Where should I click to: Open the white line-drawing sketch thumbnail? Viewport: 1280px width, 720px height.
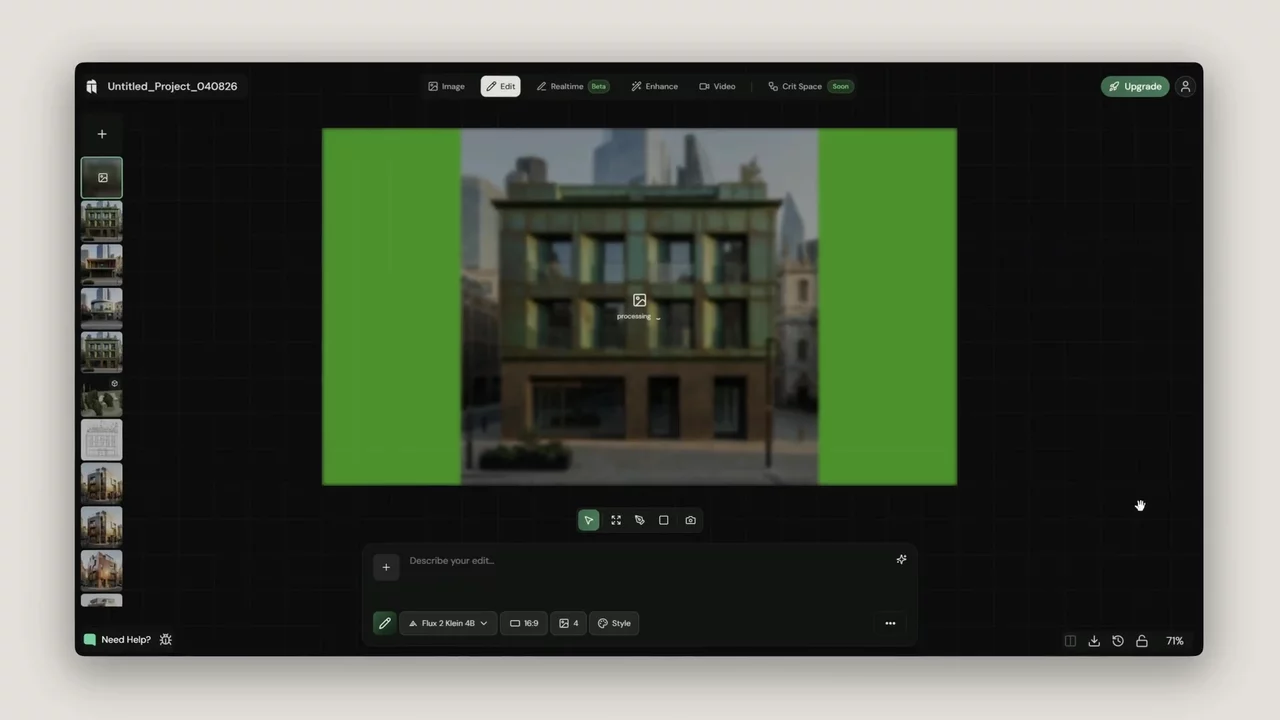102,440
